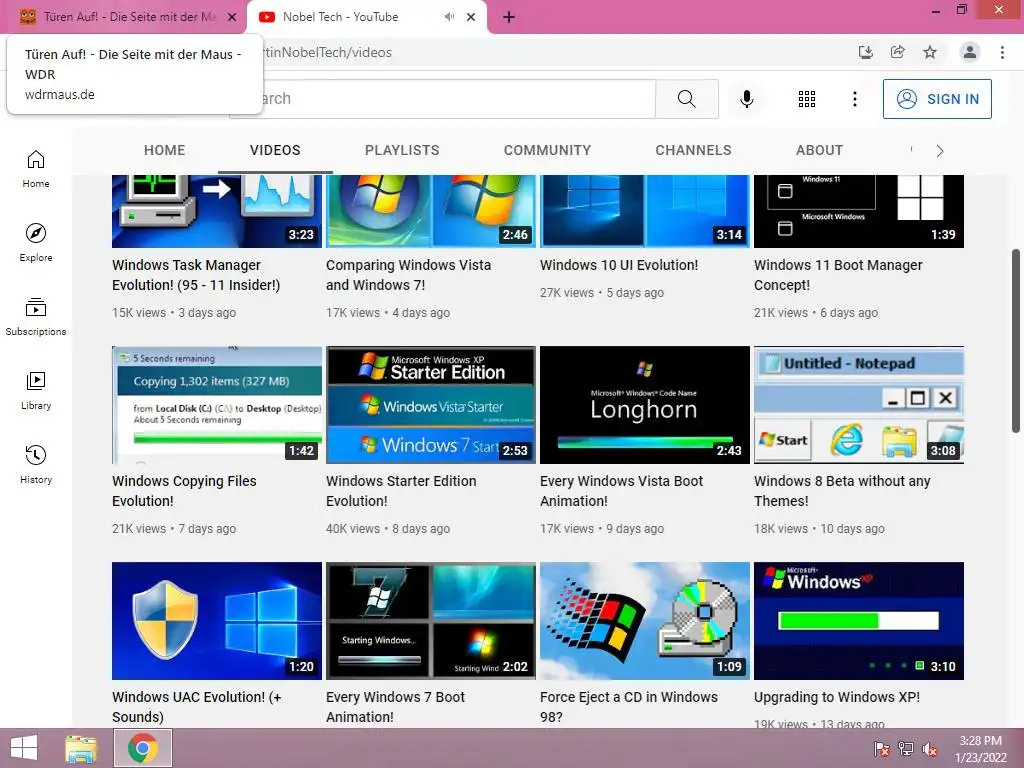Open Comparing Windows Vista and 7 title
Image resolution: width=1024 pixels, height=768 pixels.
pyautogui.click(x=408, y=275)
